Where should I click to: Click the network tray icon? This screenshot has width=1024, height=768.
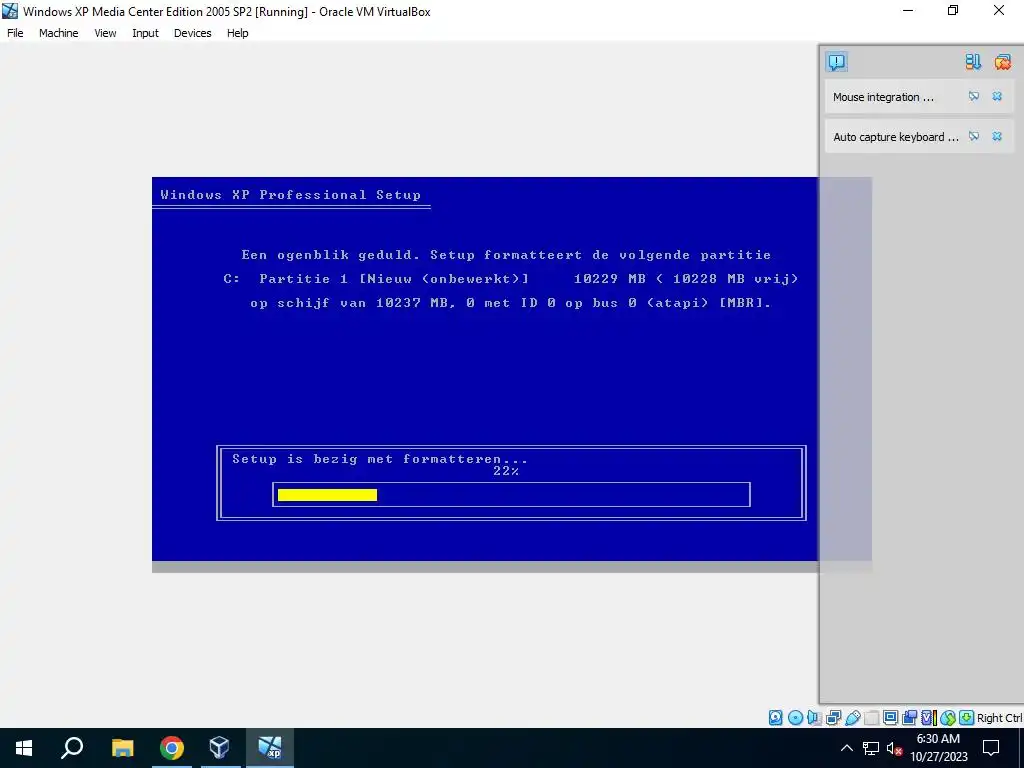pyautogui.click(x=871, y=748)
